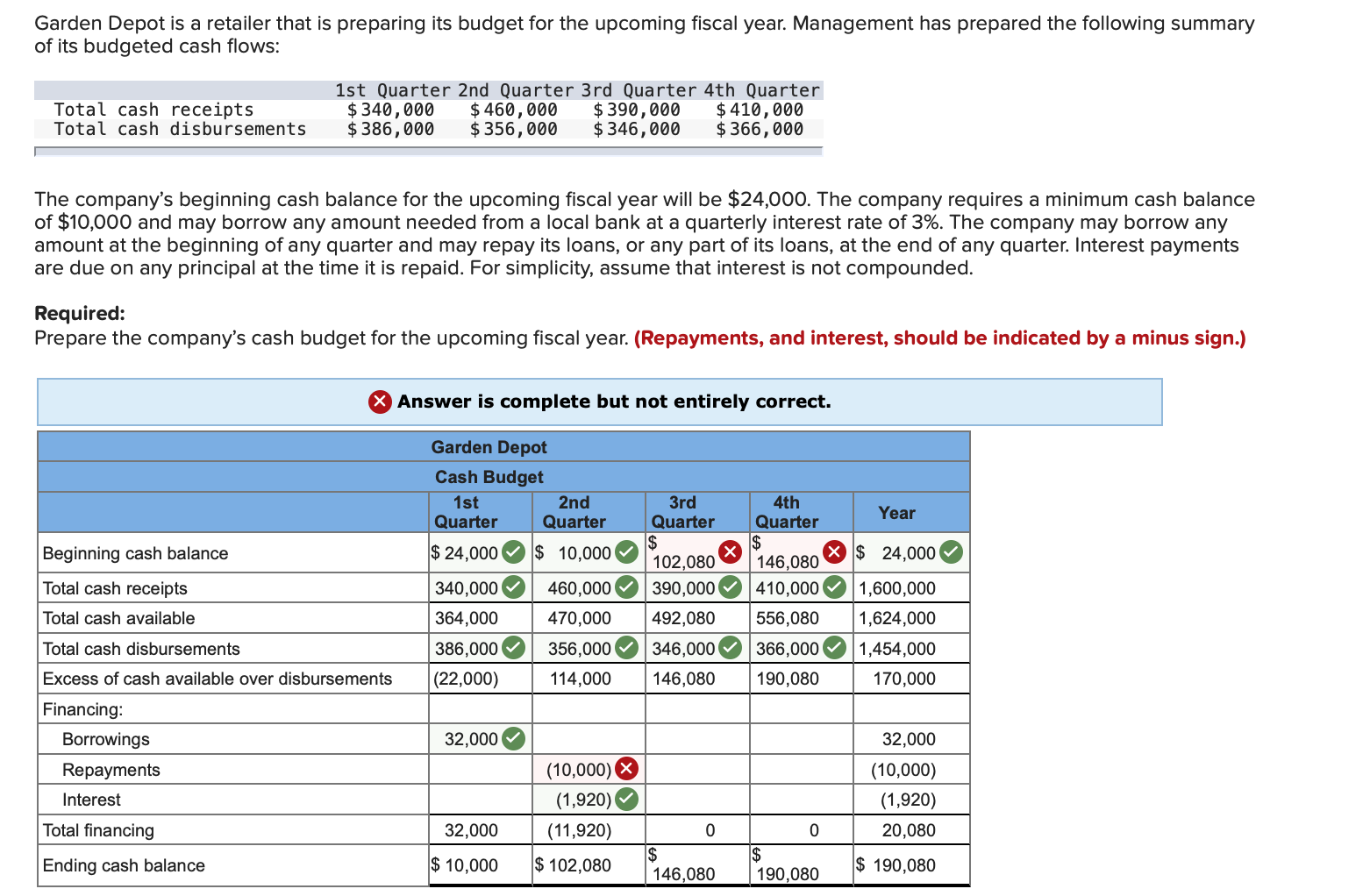1370x896 pixels.
Task: Click the red X beside 3rd Quarter beginning balance
Action: click(730, 551)
